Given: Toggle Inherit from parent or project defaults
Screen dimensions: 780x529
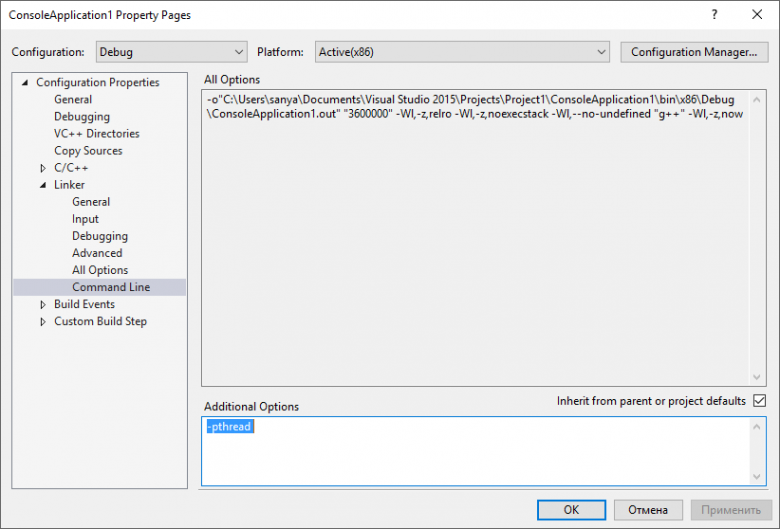Looking at the screenshot, I should click(759, 401).
